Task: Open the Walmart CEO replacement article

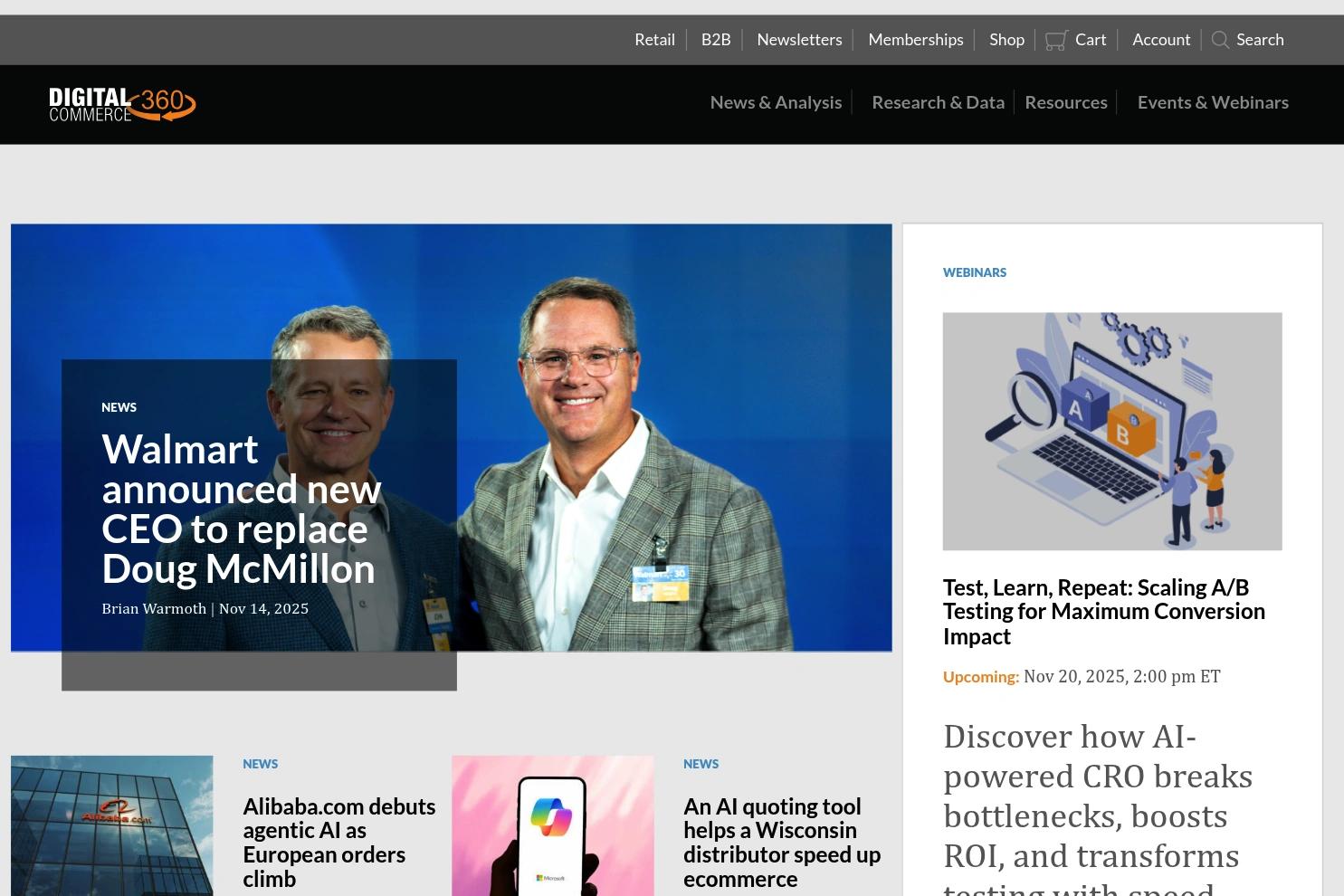Action: pos(241,508)
